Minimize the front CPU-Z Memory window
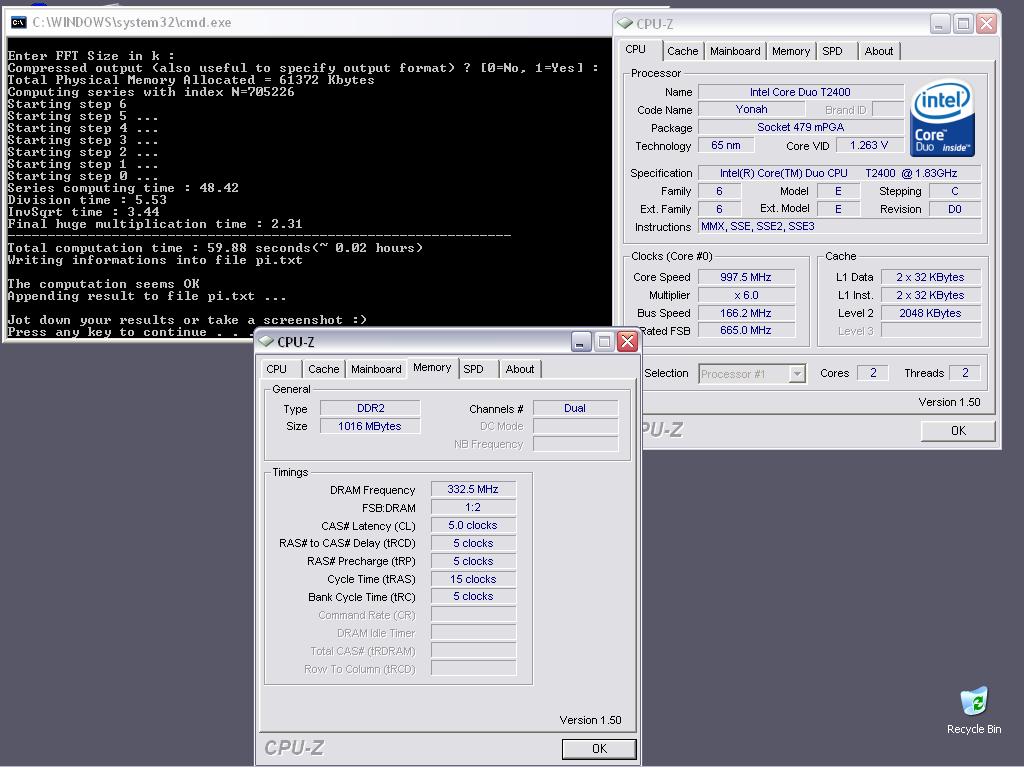1024x768 pixels. click(581, 341)
